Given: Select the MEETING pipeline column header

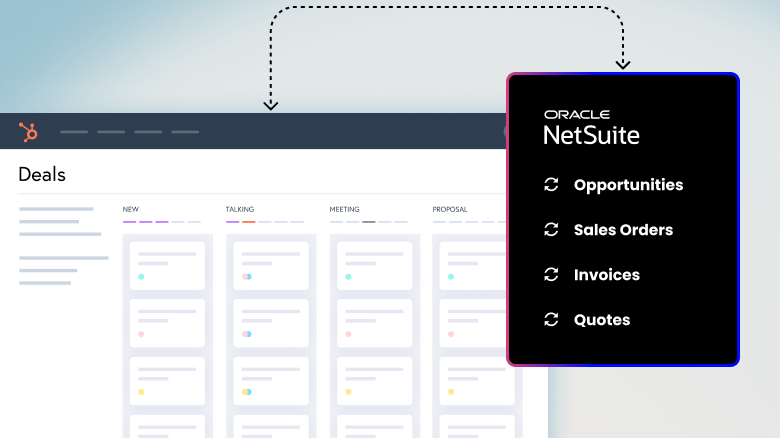Looking at the screenshot, I should click(x=344, y=210).
